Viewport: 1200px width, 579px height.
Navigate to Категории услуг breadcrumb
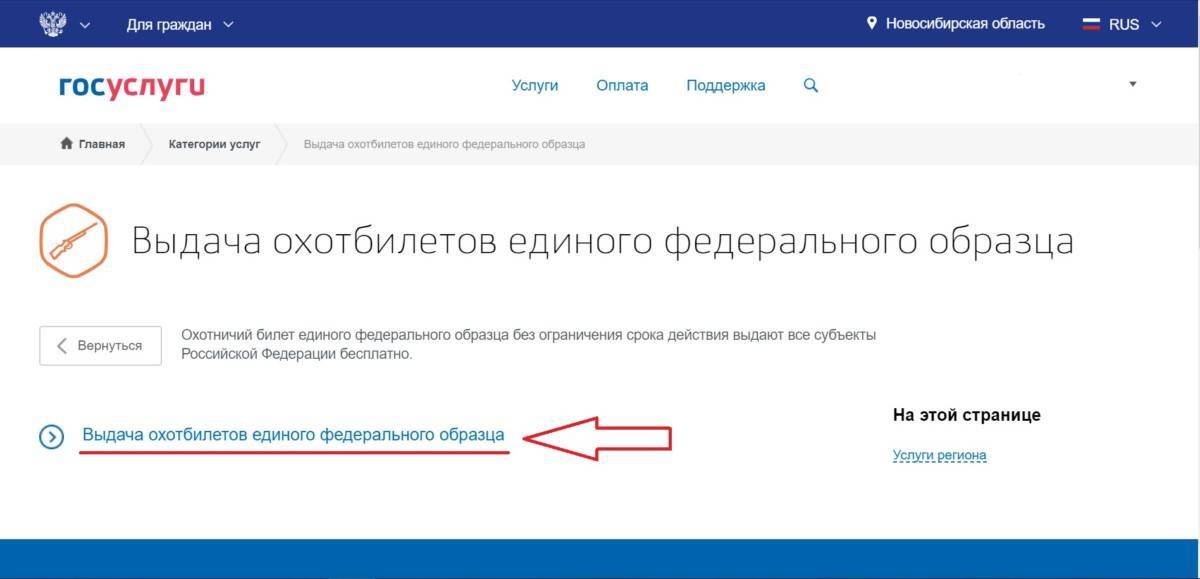pyautogui.click(x=214, y=144)
